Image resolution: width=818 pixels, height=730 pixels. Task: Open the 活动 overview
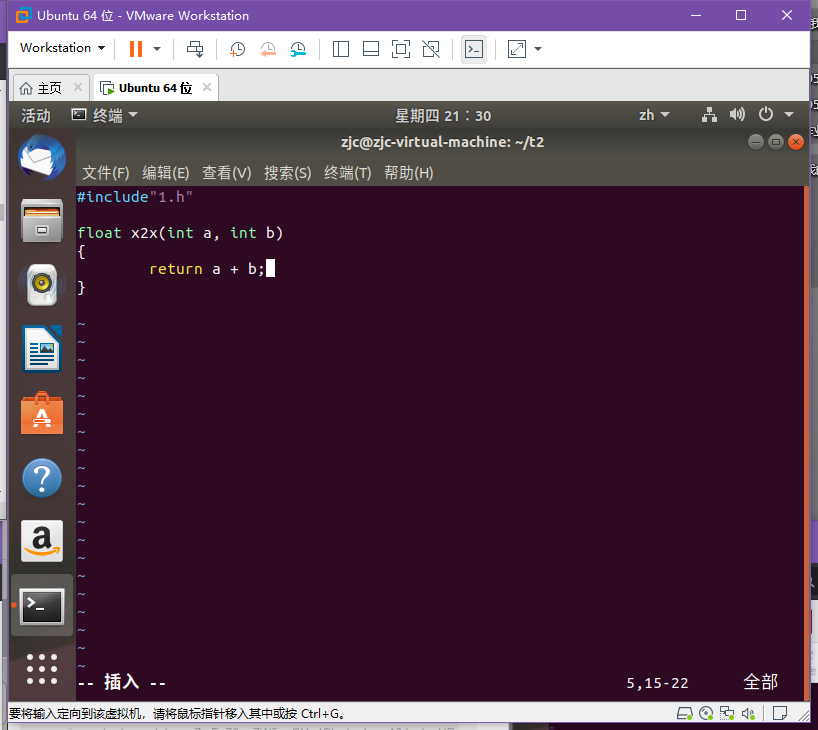[x=35, y=115]
